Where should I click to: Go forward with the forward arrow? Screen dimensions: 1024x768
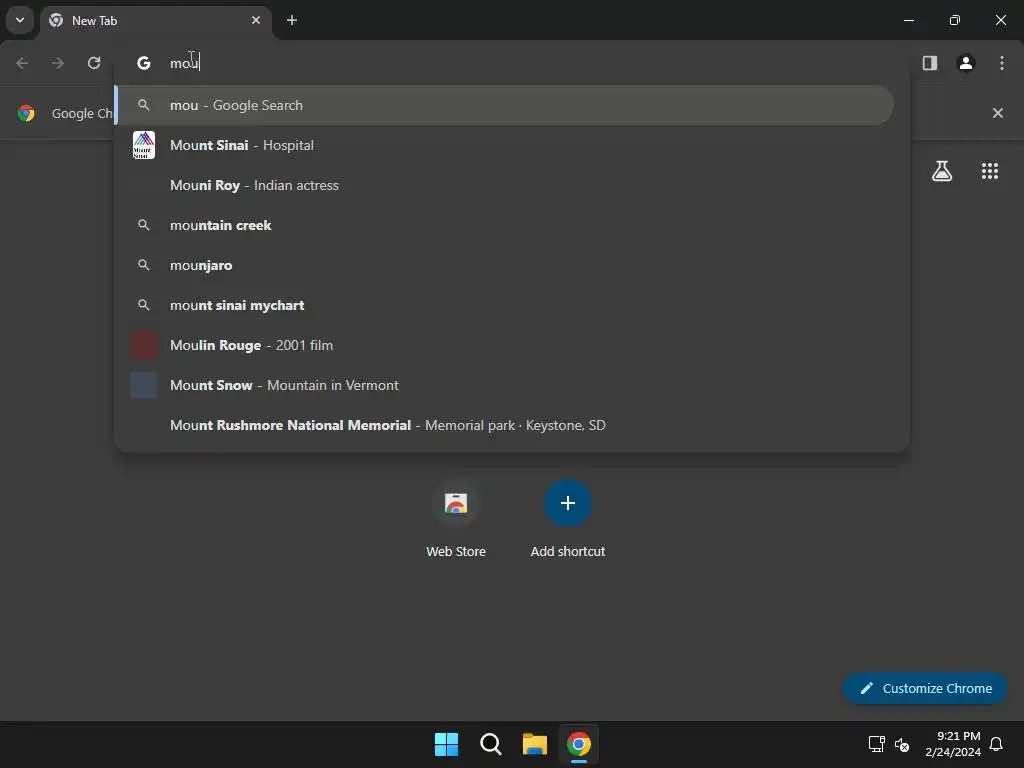pos(58,63)
